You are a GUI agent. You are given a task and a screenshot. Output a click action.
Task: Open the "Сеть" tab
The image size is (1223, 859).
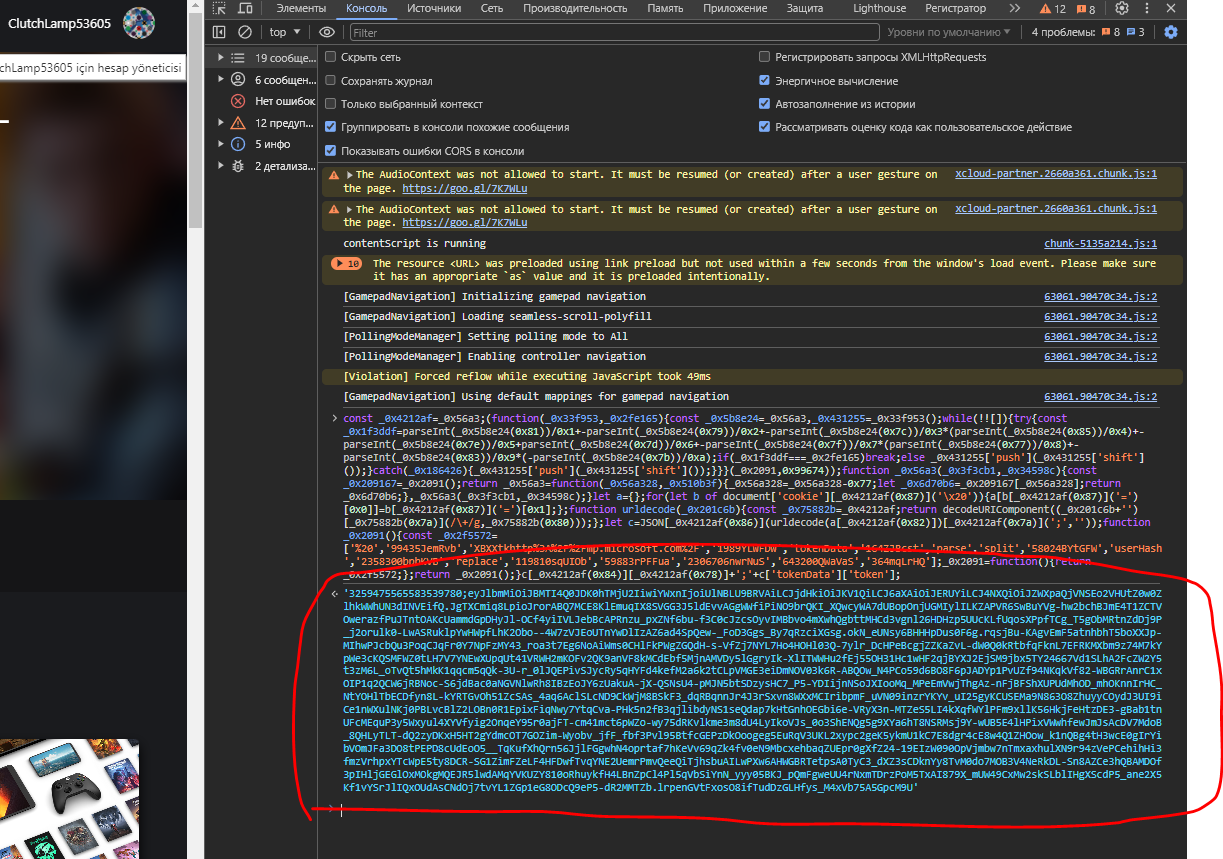click(x=491, y=9)
